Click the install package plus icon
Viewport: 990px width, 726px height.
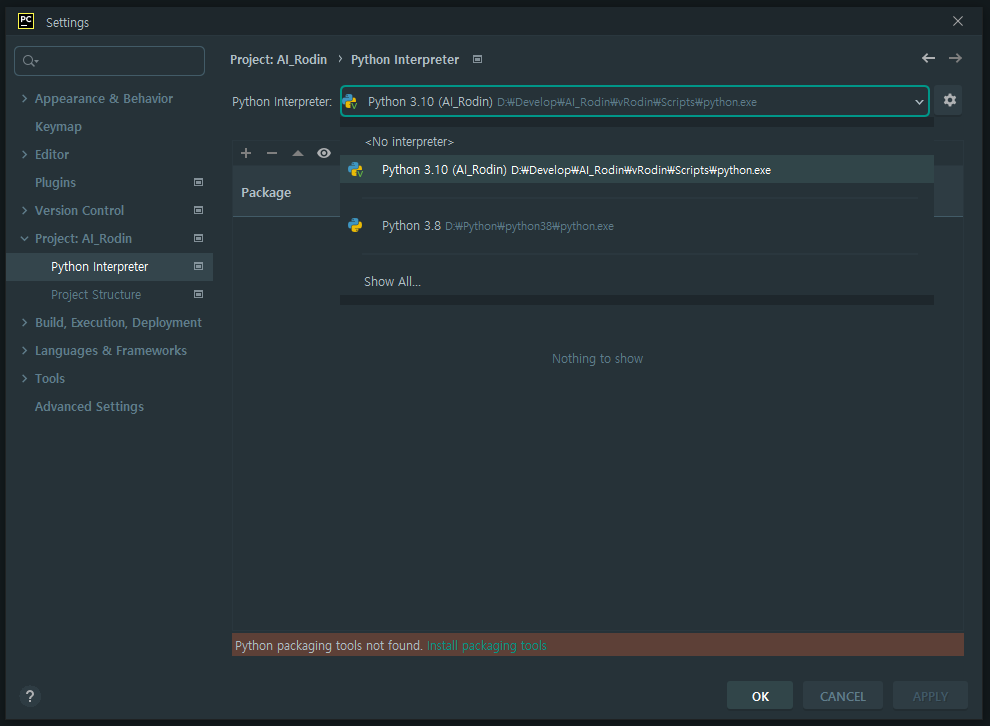[x=246, y=153]
